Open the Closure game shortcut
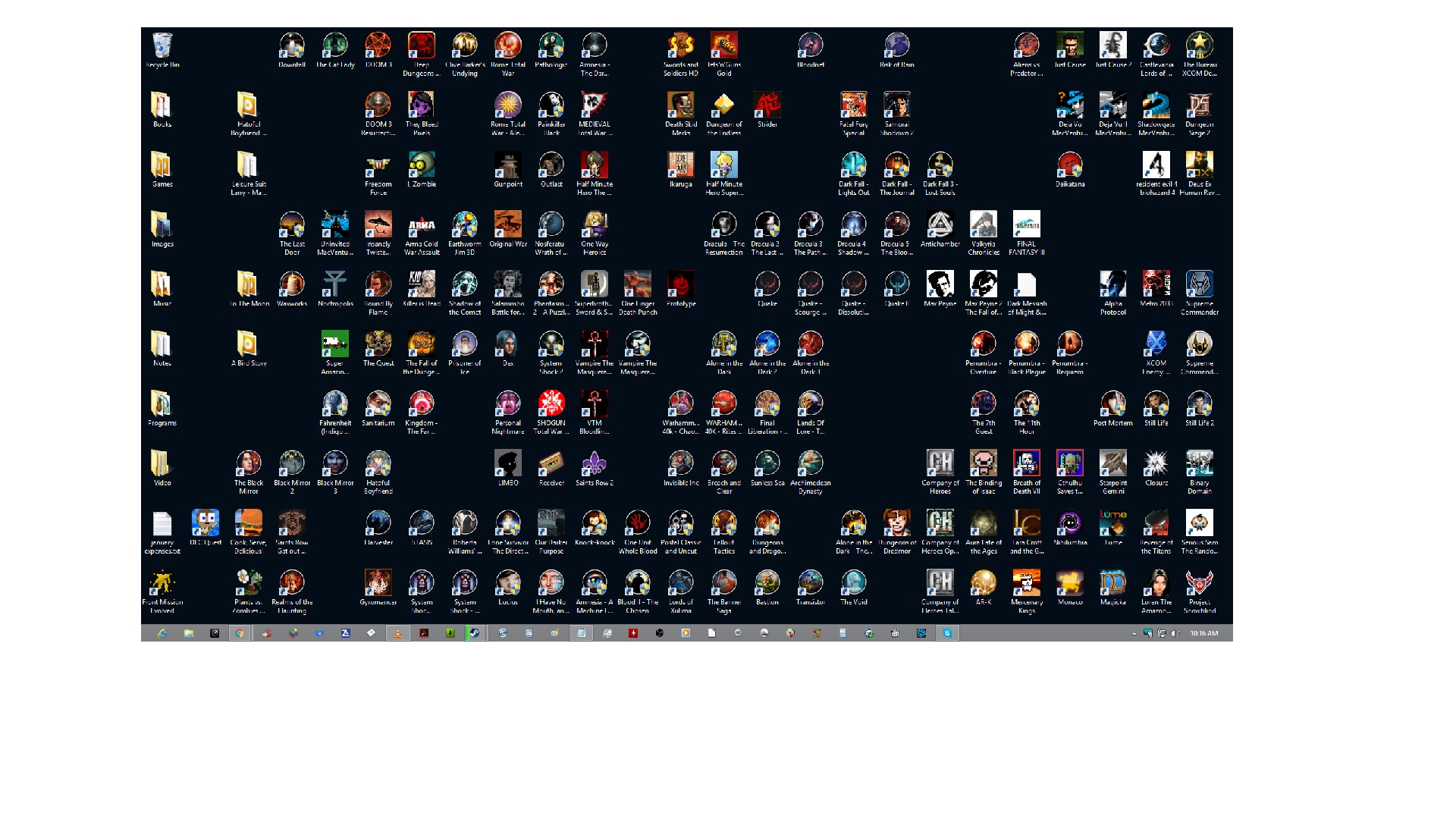Screen dimensions: 1456x819 (1156, 469)
